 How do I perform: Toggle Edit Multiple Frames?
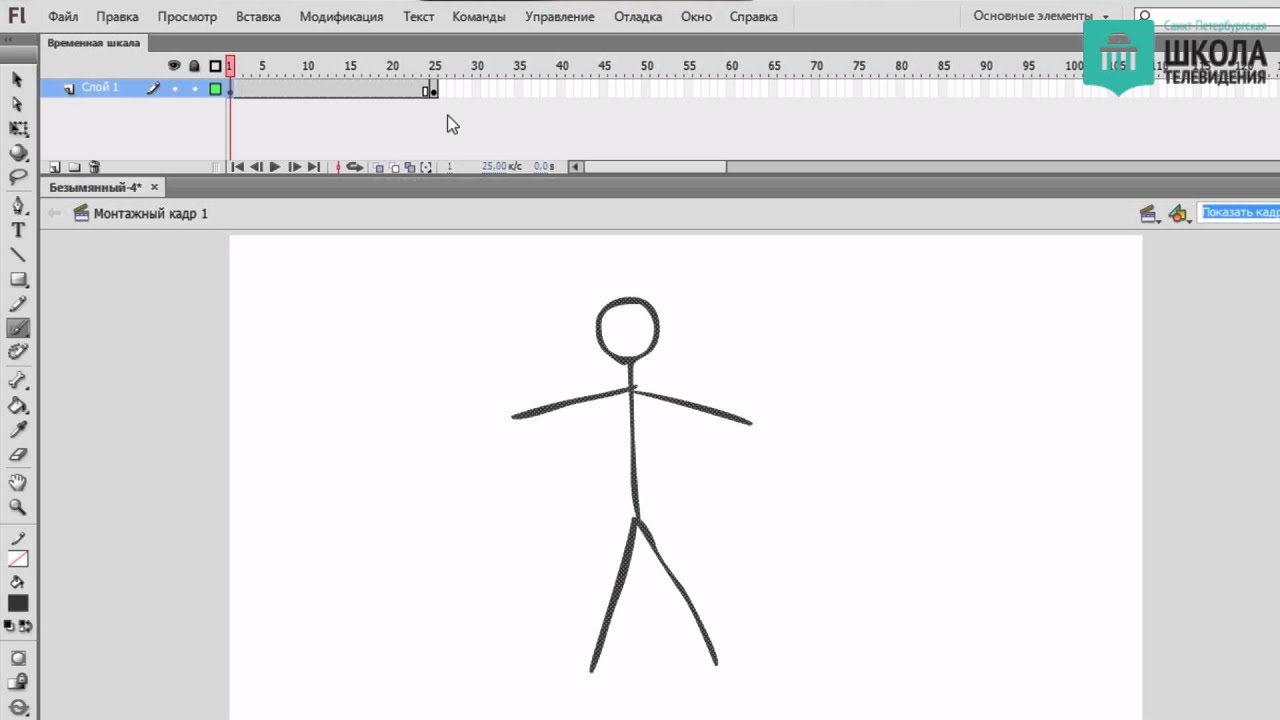[x=410, y=167]
